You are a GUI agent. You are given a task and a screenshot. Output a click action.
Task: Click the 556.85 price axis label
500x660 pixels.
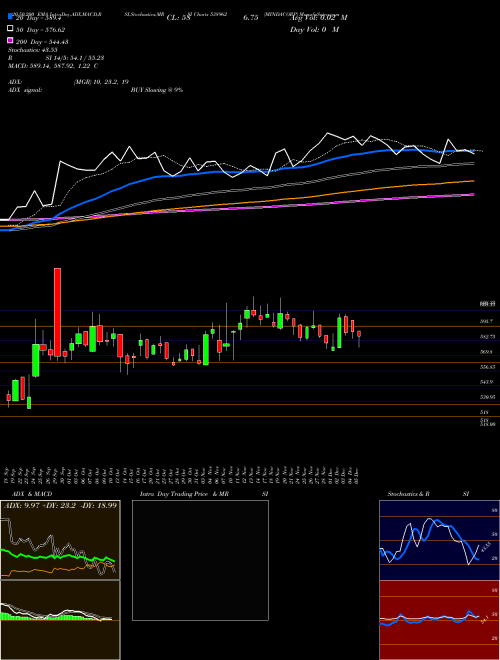click(x=488, y=367)
